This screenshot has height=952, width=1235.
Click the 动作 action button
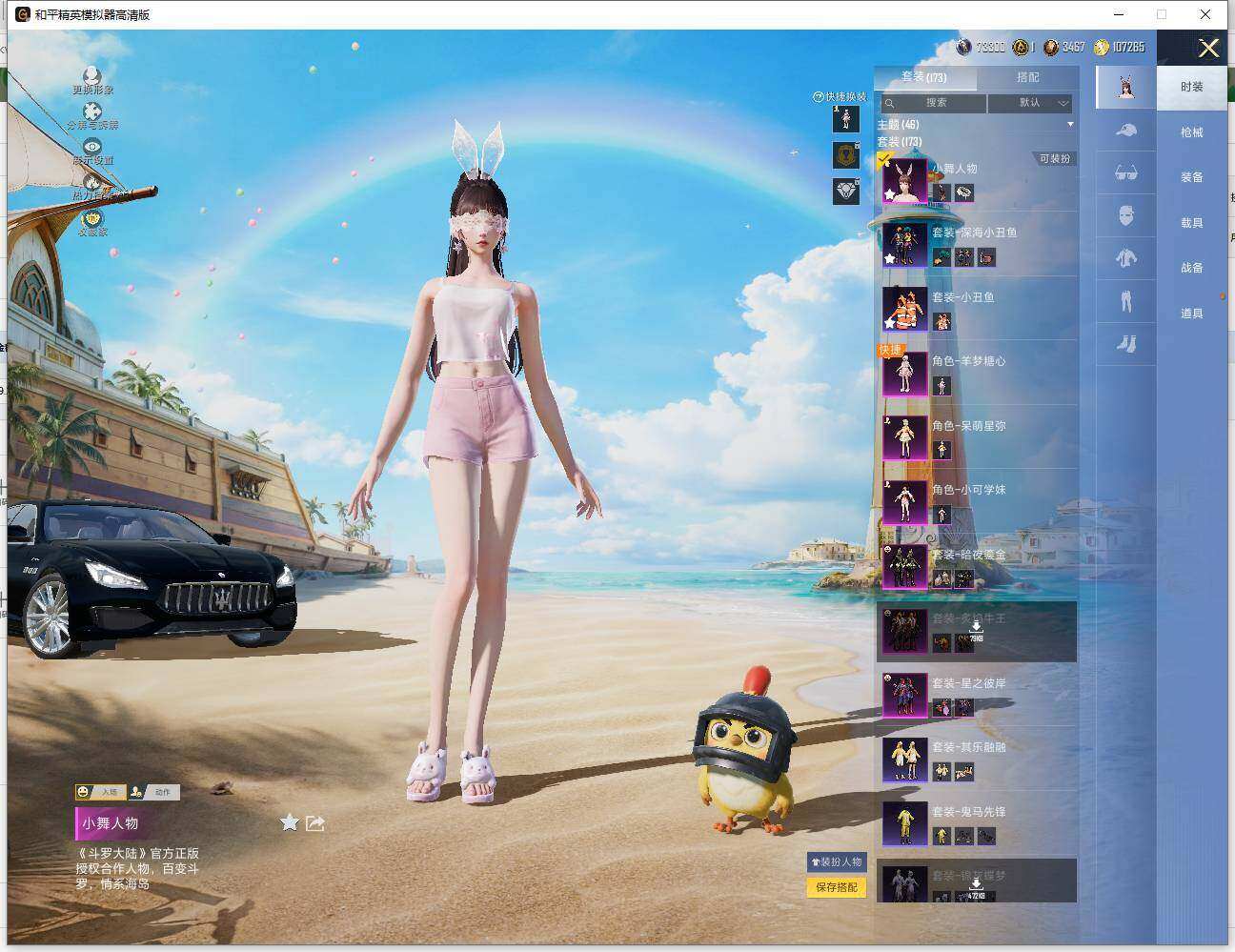click(153, 792)
